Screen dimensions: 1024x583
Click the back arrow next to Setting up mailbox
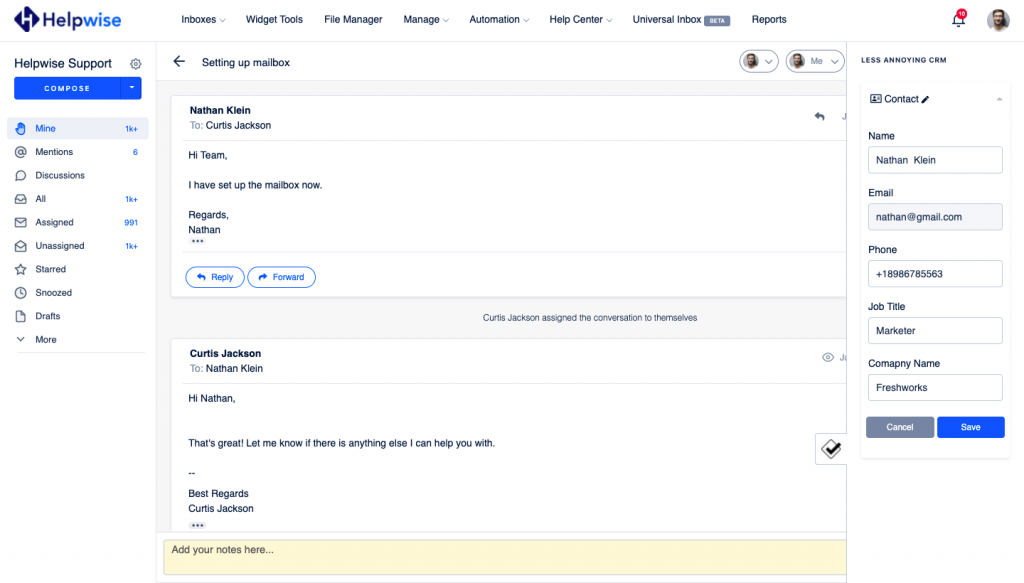point(179,62)
